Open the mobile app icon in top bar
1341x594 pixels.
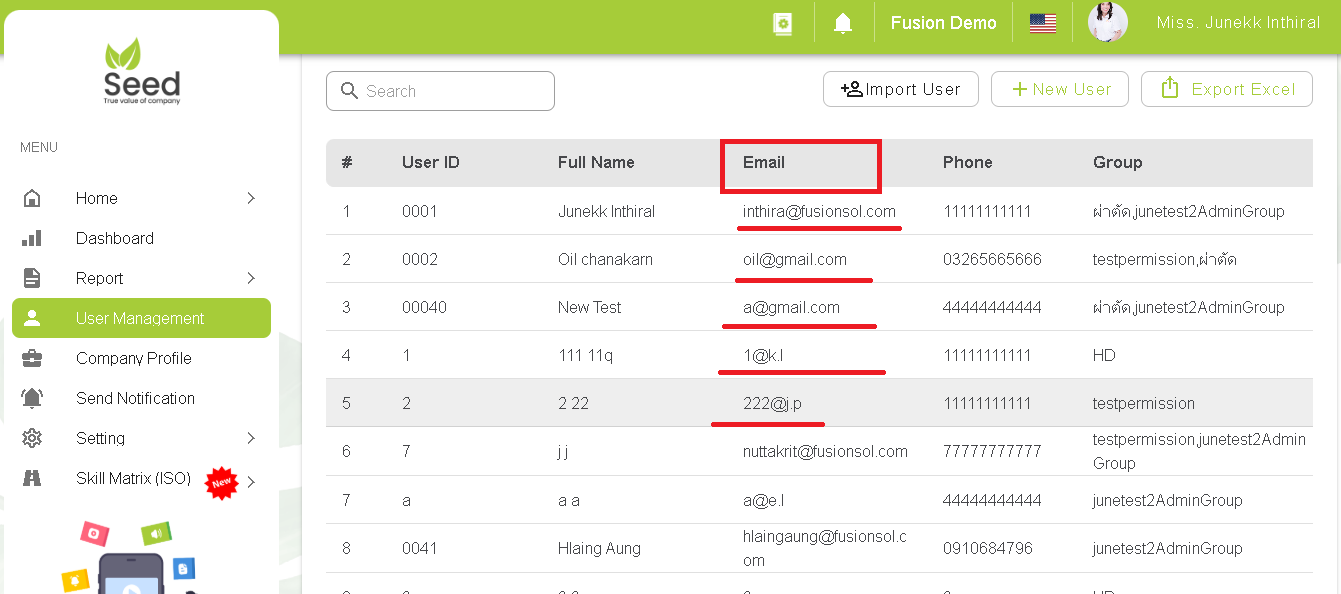coord(783,22)
